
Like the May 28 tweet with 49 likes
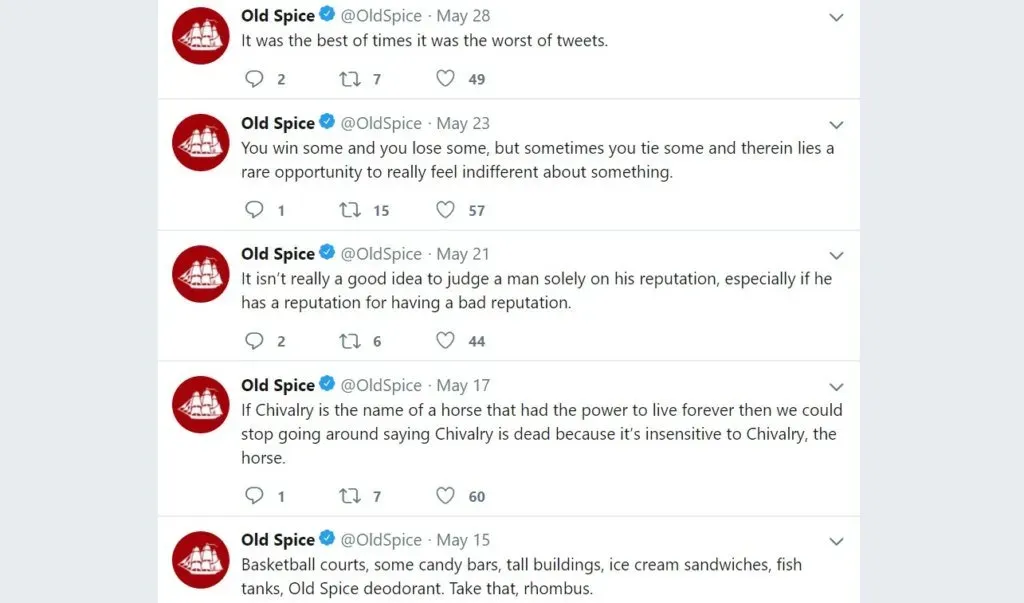click(445, 78)
